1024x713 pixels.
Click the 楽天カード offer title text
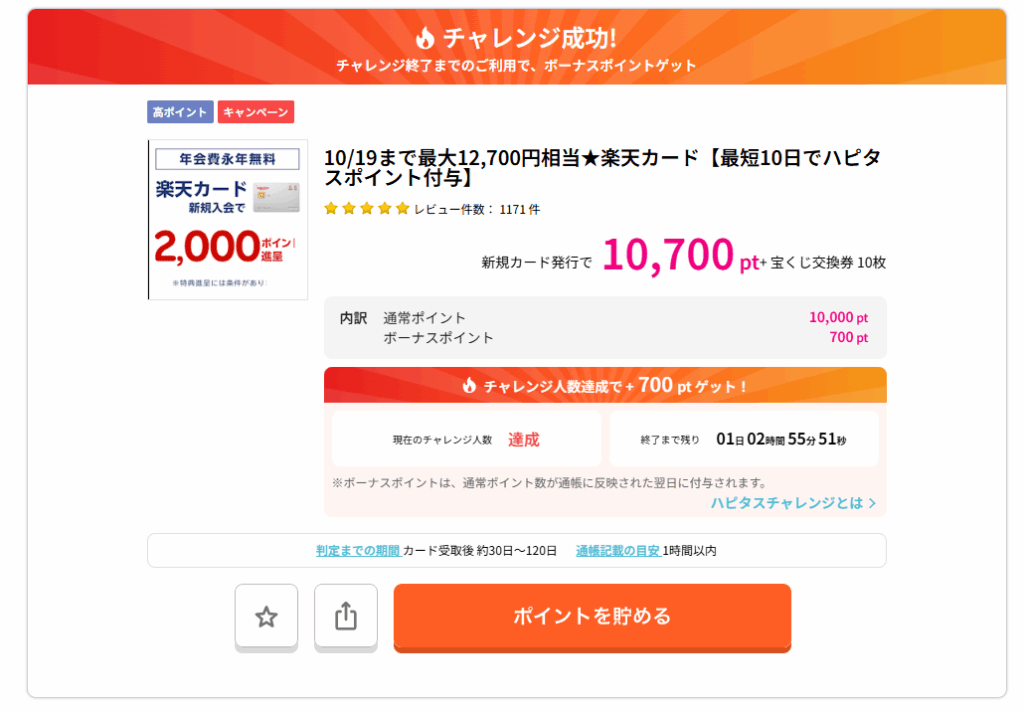pos(602,168)
